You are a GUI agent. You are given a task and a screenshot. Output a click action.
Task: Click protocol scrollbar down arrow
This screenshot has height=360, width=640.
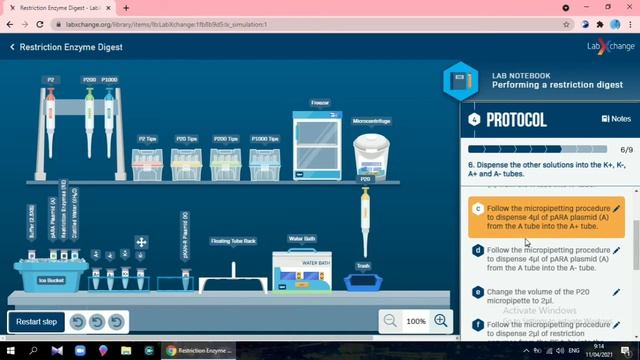(x=636, y=337)
